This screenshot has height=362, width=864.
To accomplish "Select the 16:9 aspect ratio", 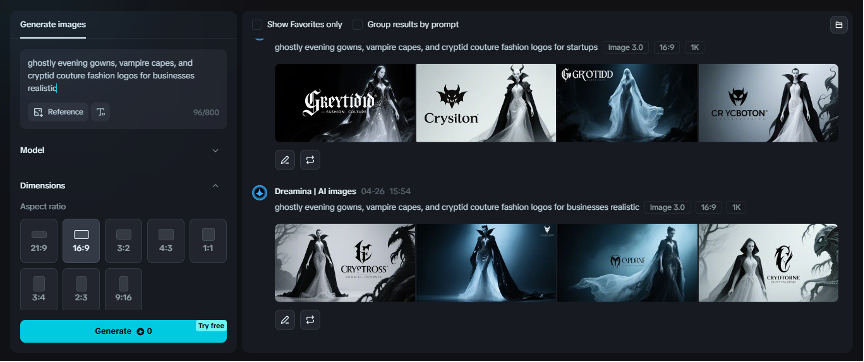I will 81,241.
